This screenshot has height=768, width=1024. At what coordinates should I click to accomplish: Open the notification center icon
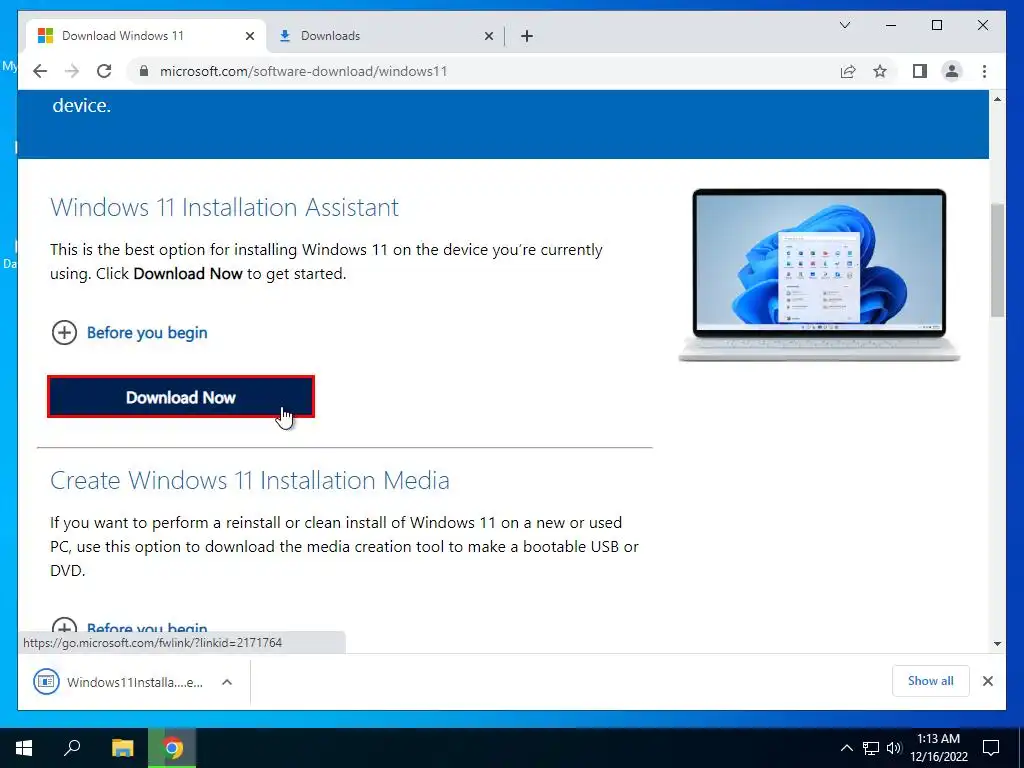(x=991, y=748)
